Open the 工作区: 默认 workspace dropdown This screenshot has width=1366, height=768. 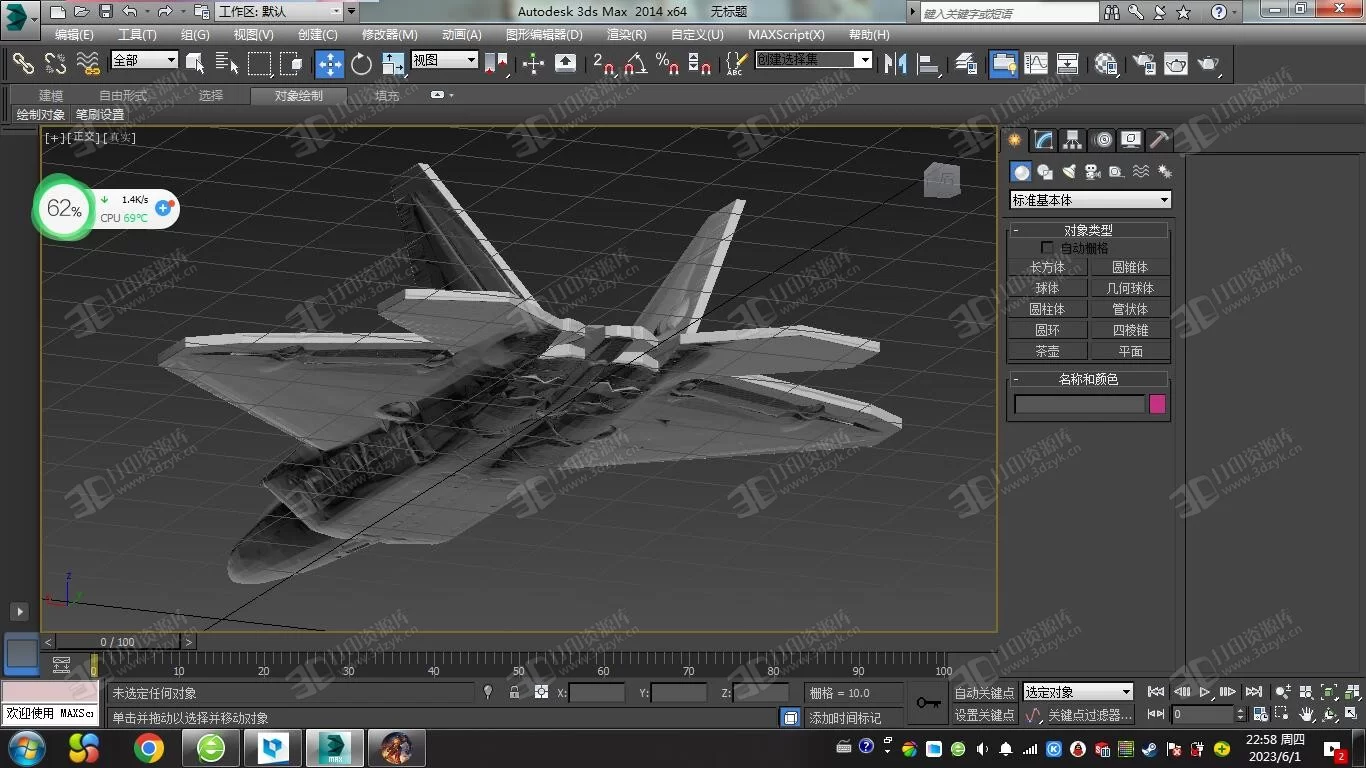[x=279, y=12]
